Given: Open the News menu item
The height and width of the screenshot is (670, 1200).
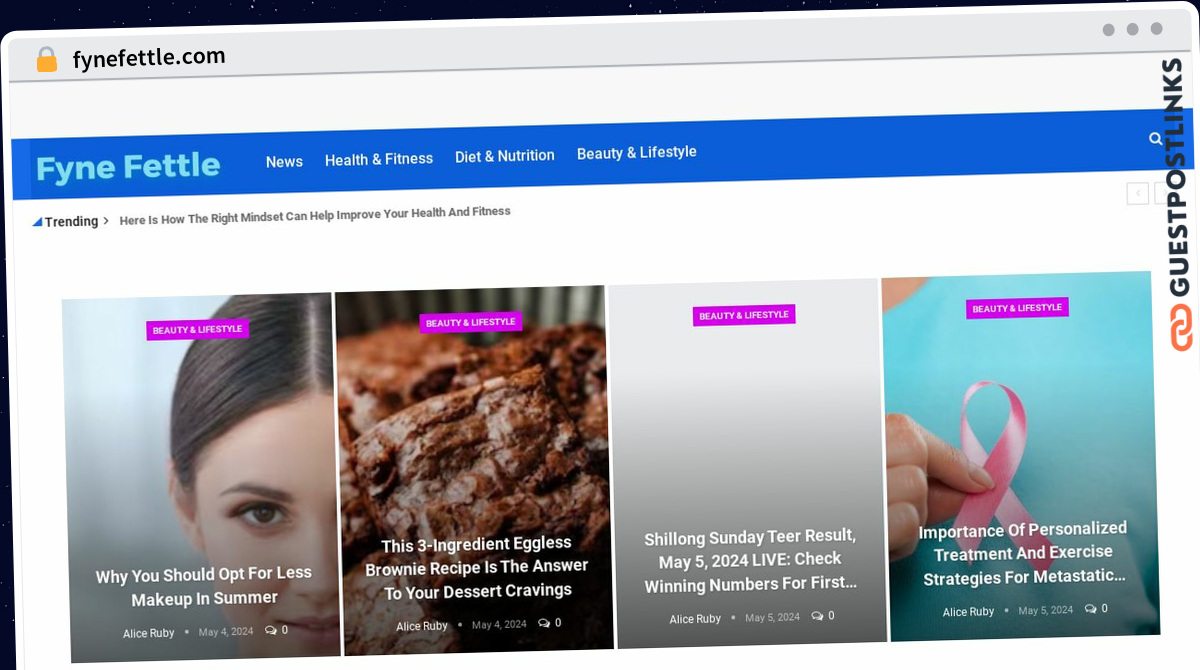Looking at the screenshot, I should 284,161.
